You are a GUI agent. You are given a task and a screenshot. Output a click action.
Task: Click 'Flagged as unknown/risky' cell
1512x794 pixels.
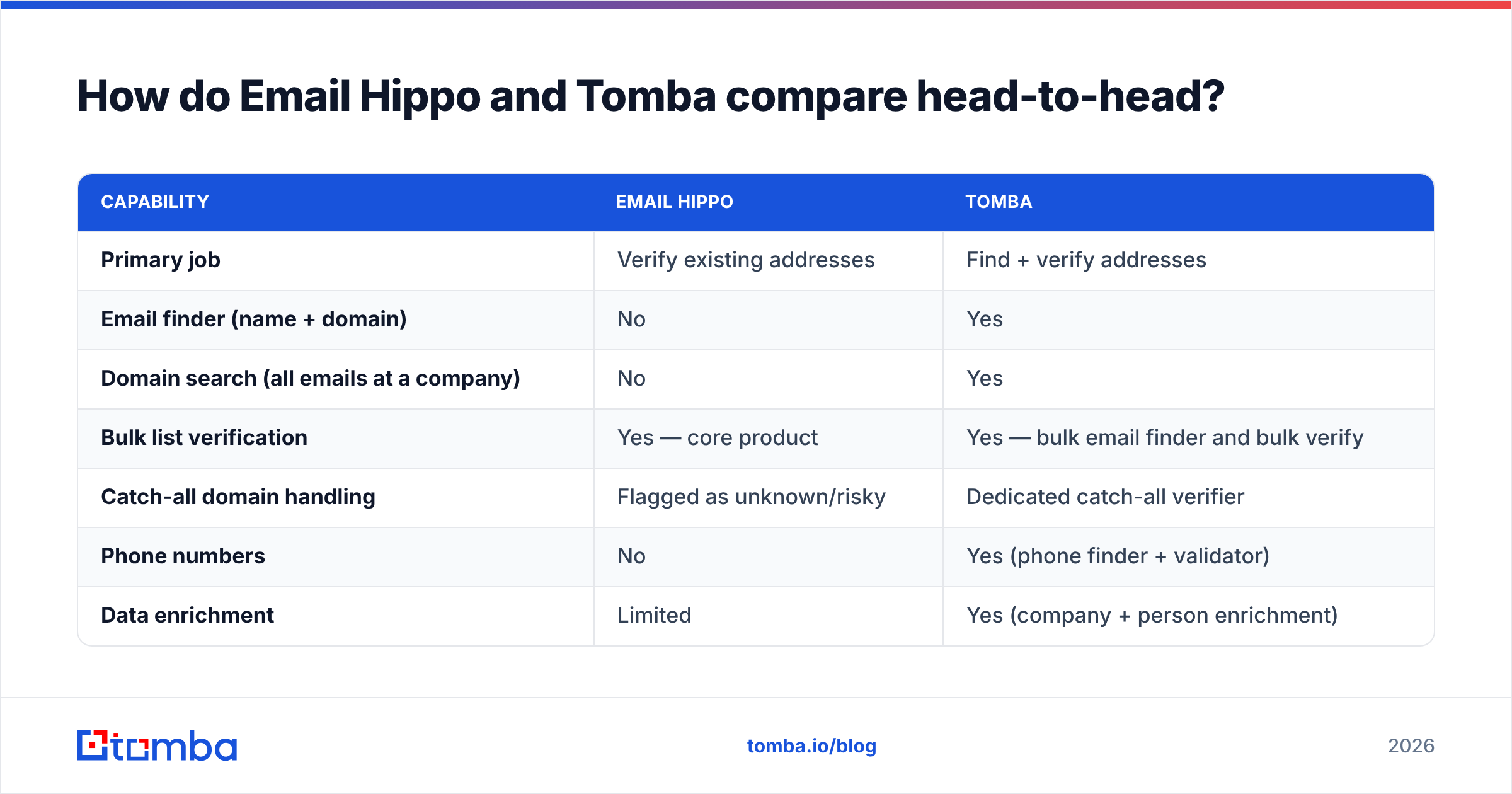(x=751, y=497)
